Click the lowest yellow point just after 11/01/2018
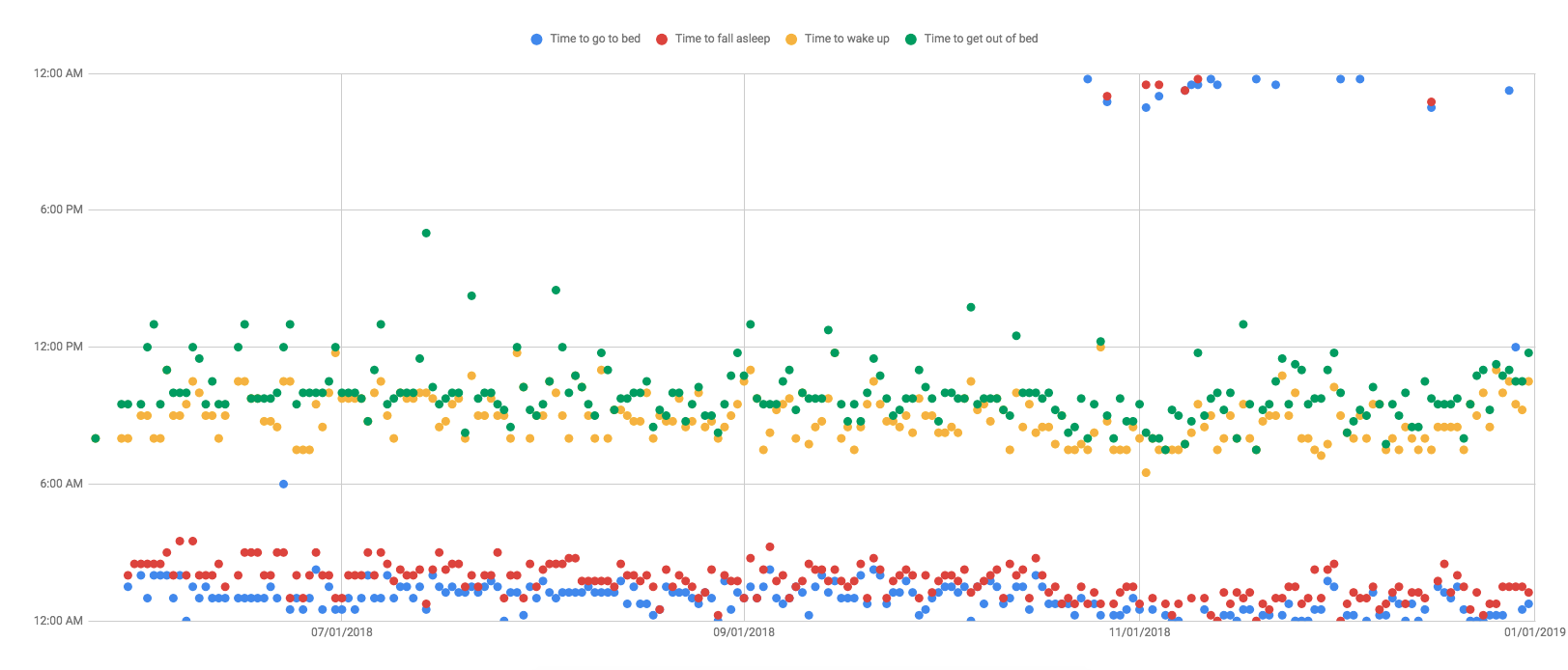This screenshot has height=670, width=1568. (x=1146, y=473)
